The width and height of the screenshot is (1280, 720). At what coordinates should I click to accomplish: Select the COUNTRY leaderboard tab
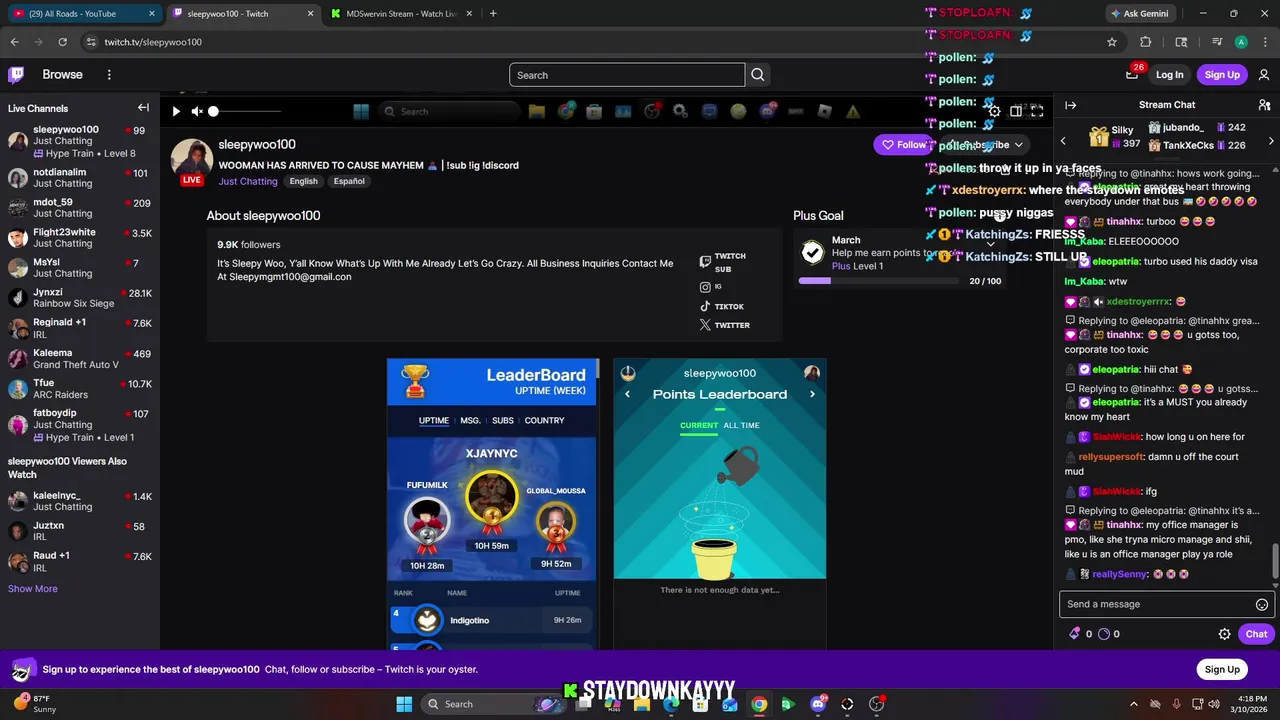(x=544, y=421)
